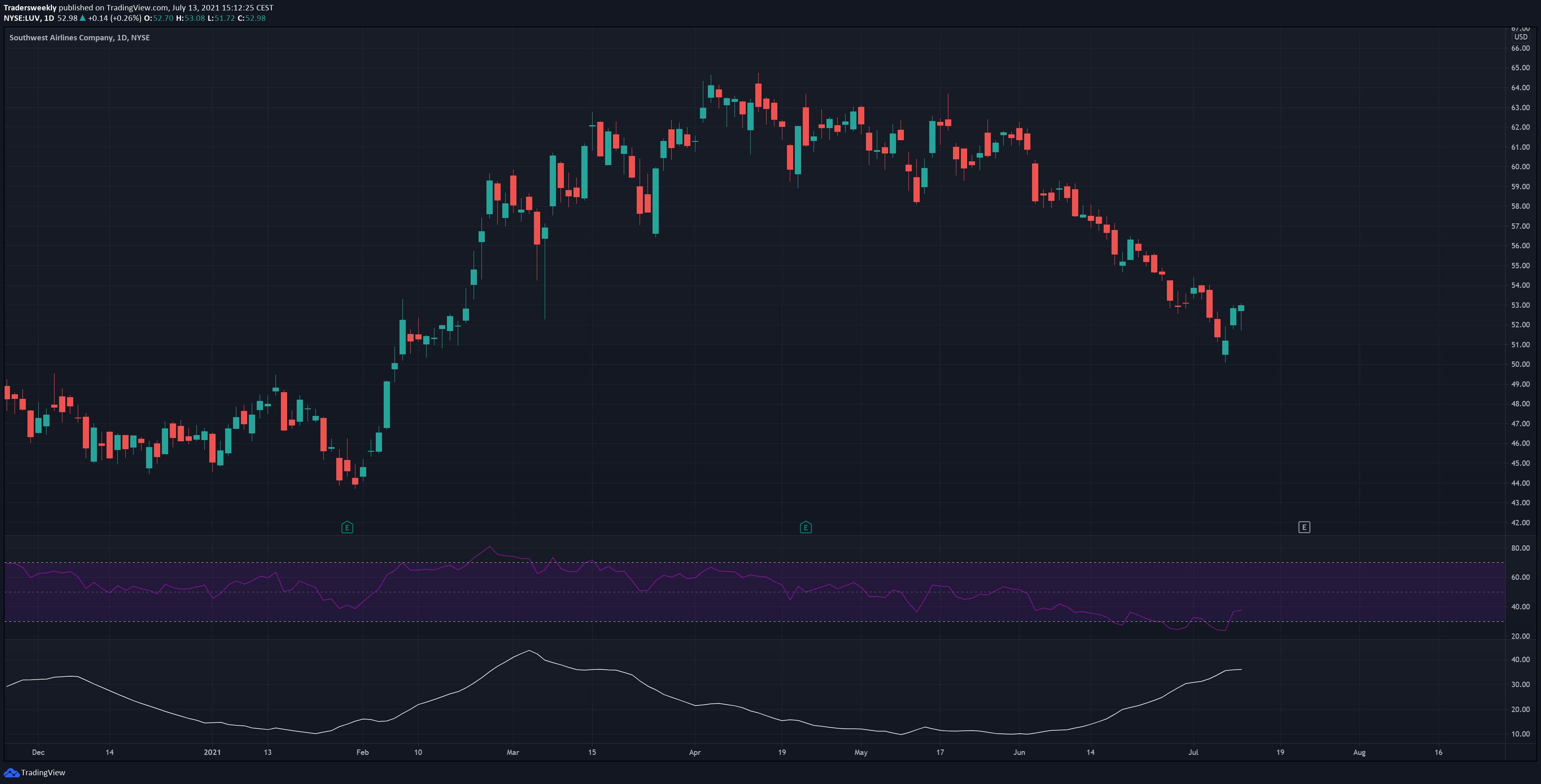The height and width of the screenshot is (784, 1541).
Task: Click the low value L:51.72
Action: 221,18
